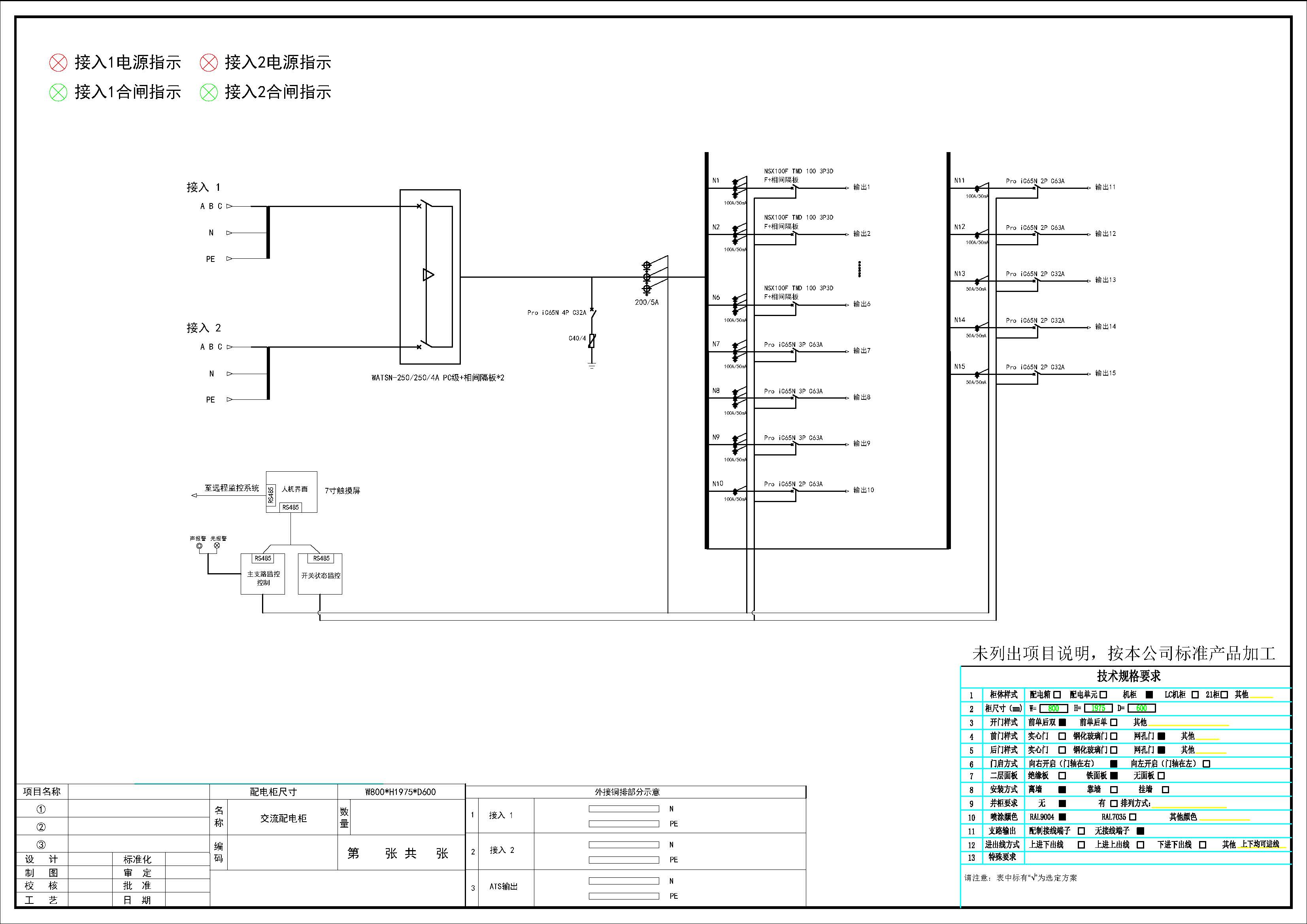Click the circled number ① in the title block
This screenshot has width=1307, height=924.
pos(41,809)
